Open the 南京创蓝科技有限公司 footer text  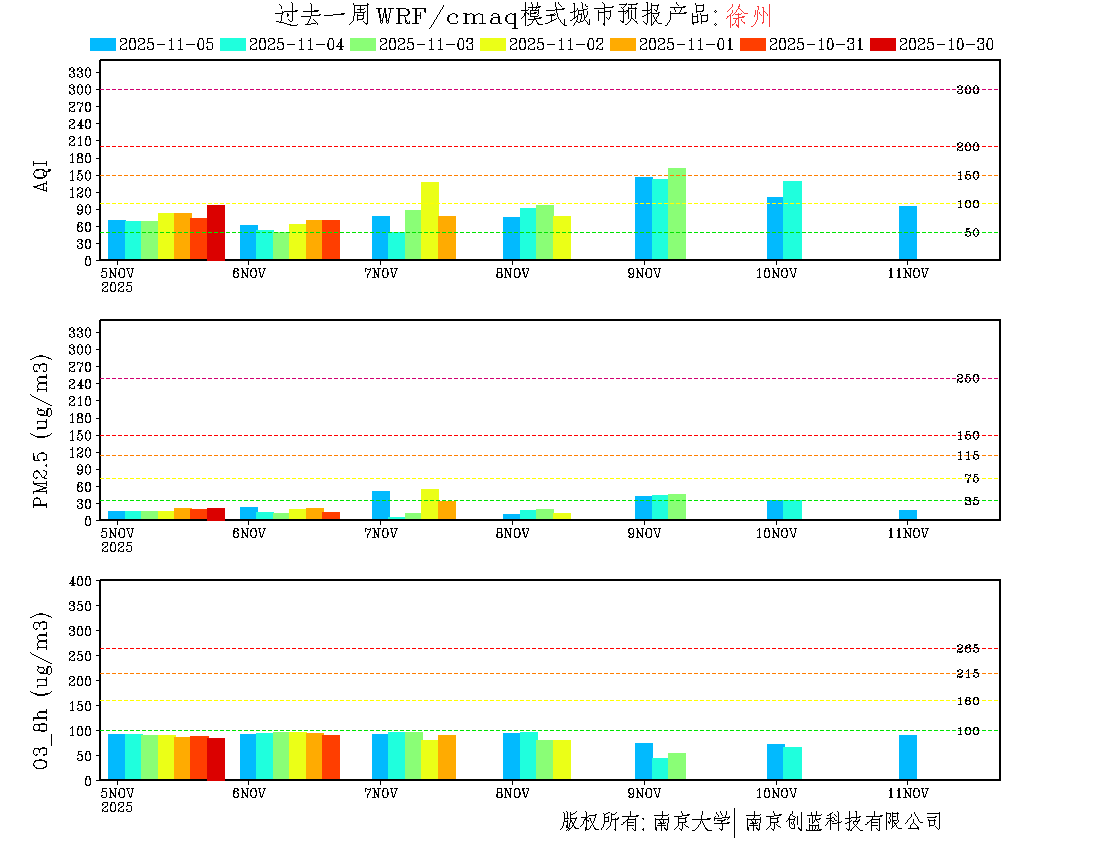coord(843,822)
